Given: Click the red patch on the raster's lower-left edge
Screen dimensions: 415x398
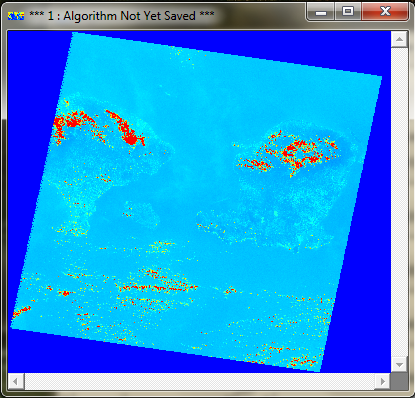Looking at the screenshot, I should pyautogui.click(x=21, y=311).
